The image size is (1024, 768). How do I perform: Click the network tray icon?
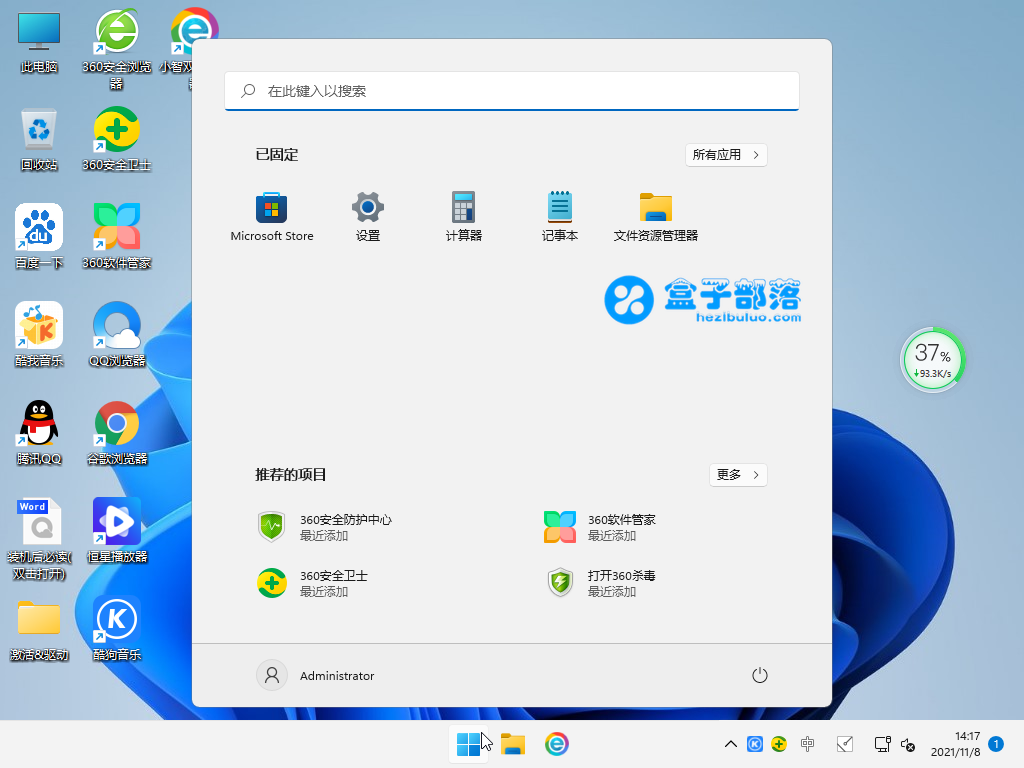(x=882, y=744)
